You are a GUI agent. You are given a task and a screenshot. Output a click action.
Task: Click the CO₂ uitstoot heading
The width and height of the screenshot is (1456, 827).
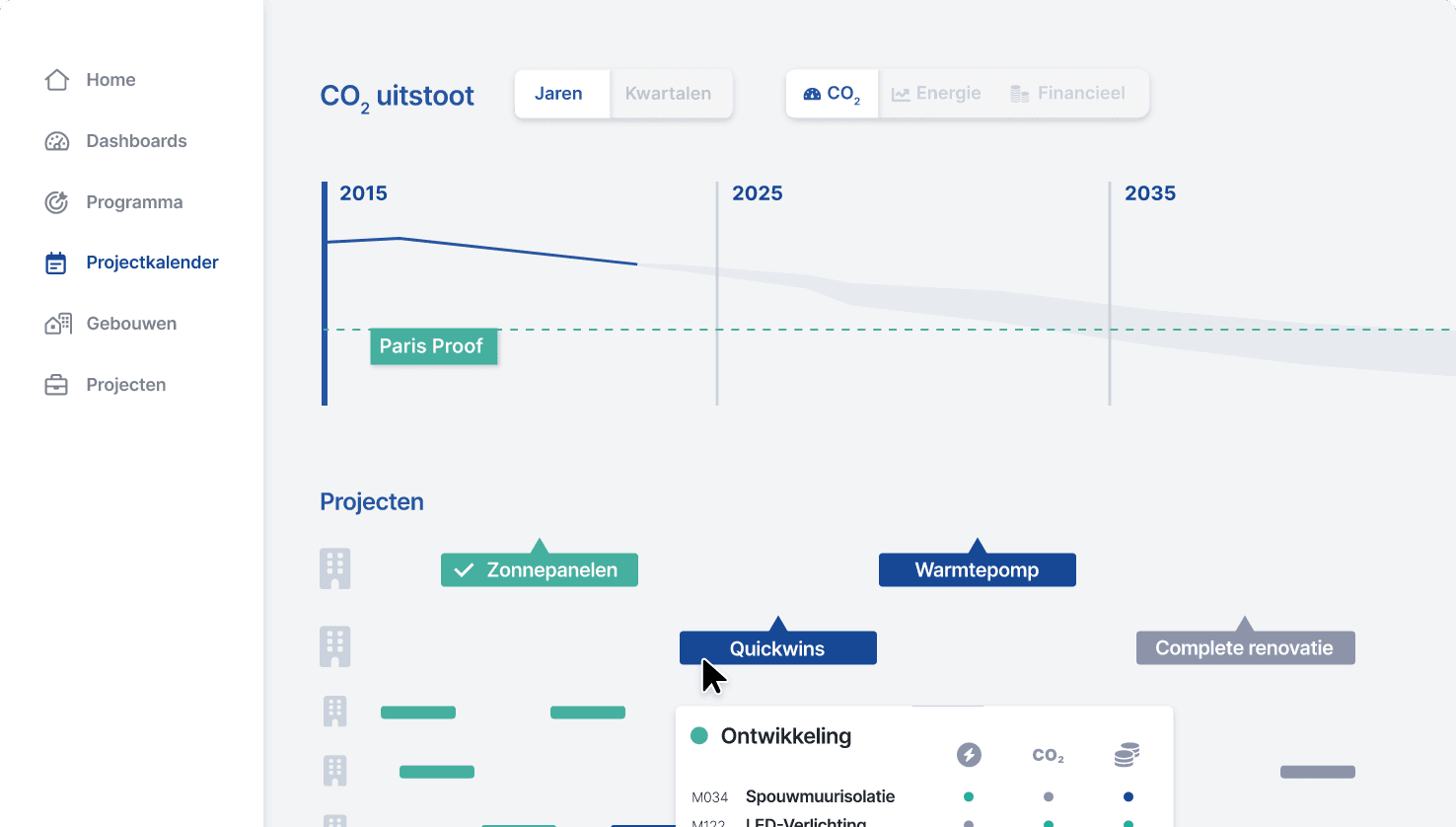click(x=398, y=97)
